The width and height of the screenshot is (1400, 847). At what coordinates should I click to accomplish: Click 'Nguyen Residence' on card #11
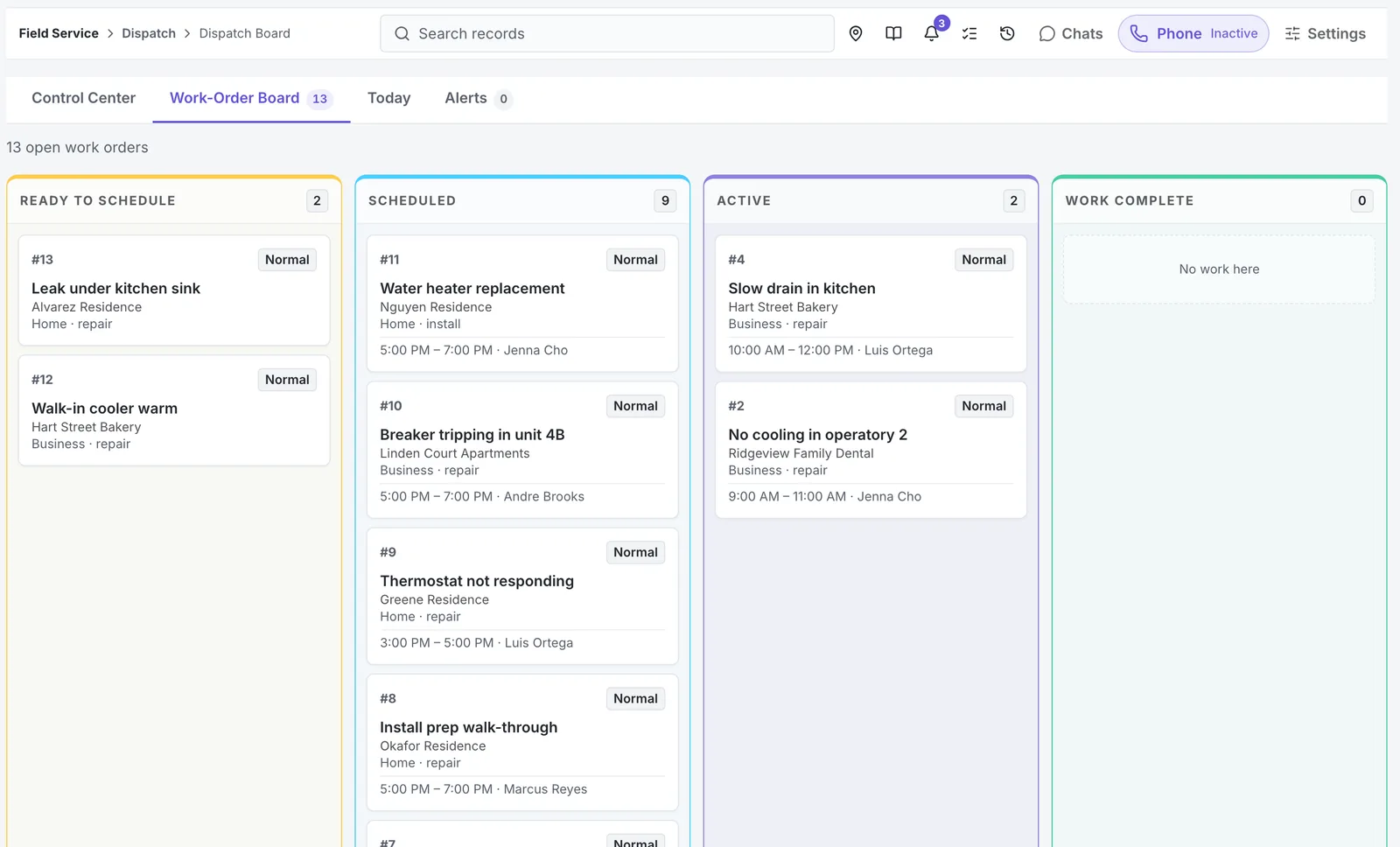coord(436,307)
